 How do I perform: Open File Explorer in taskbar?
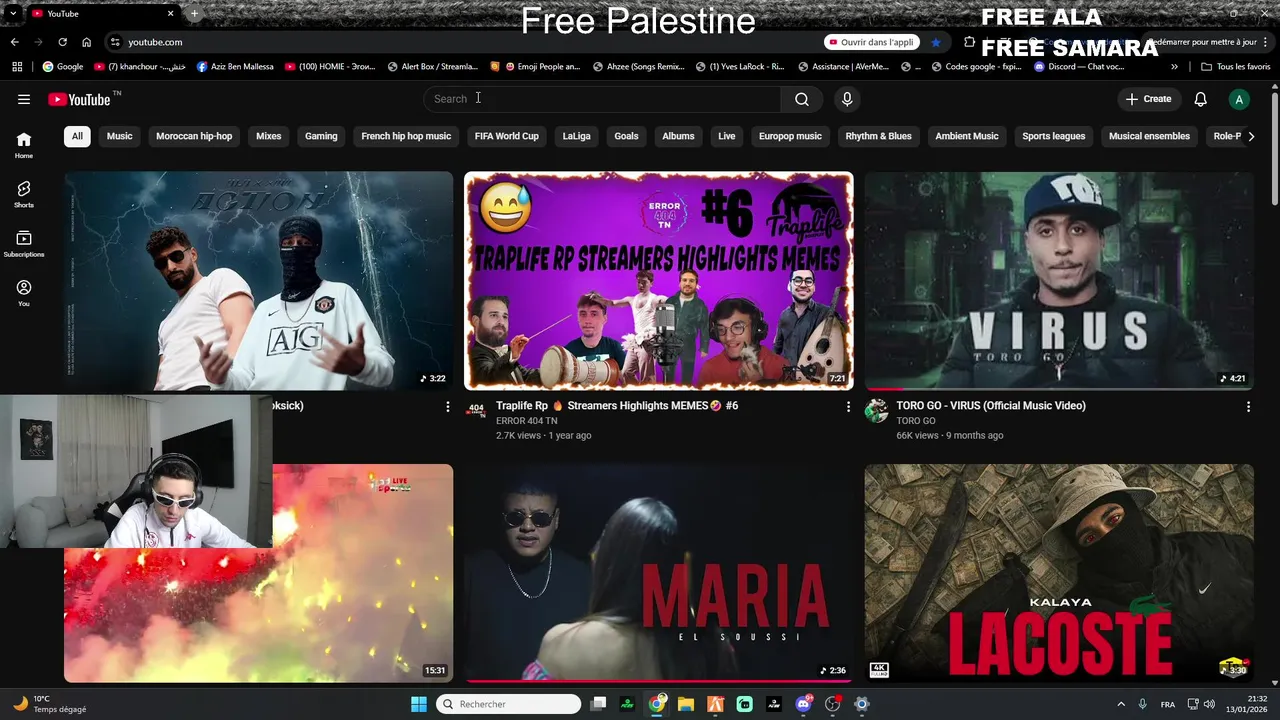pos(686,704)
